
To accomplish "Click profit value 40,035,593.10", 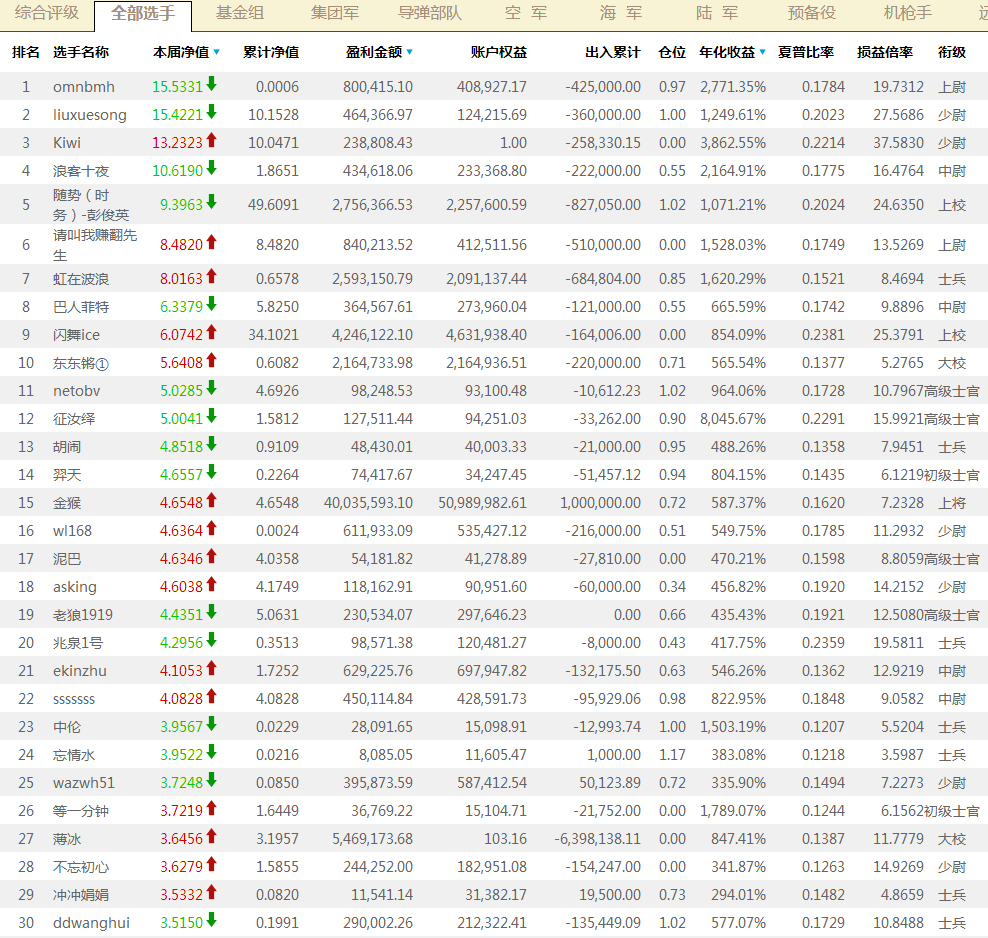I will [x=369, y=503].
